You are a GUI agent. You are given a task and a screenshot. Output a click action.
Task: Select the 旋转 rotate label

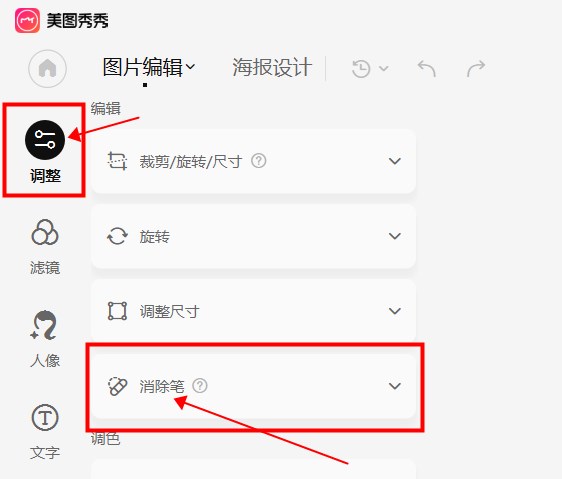[x=154, y=237]
